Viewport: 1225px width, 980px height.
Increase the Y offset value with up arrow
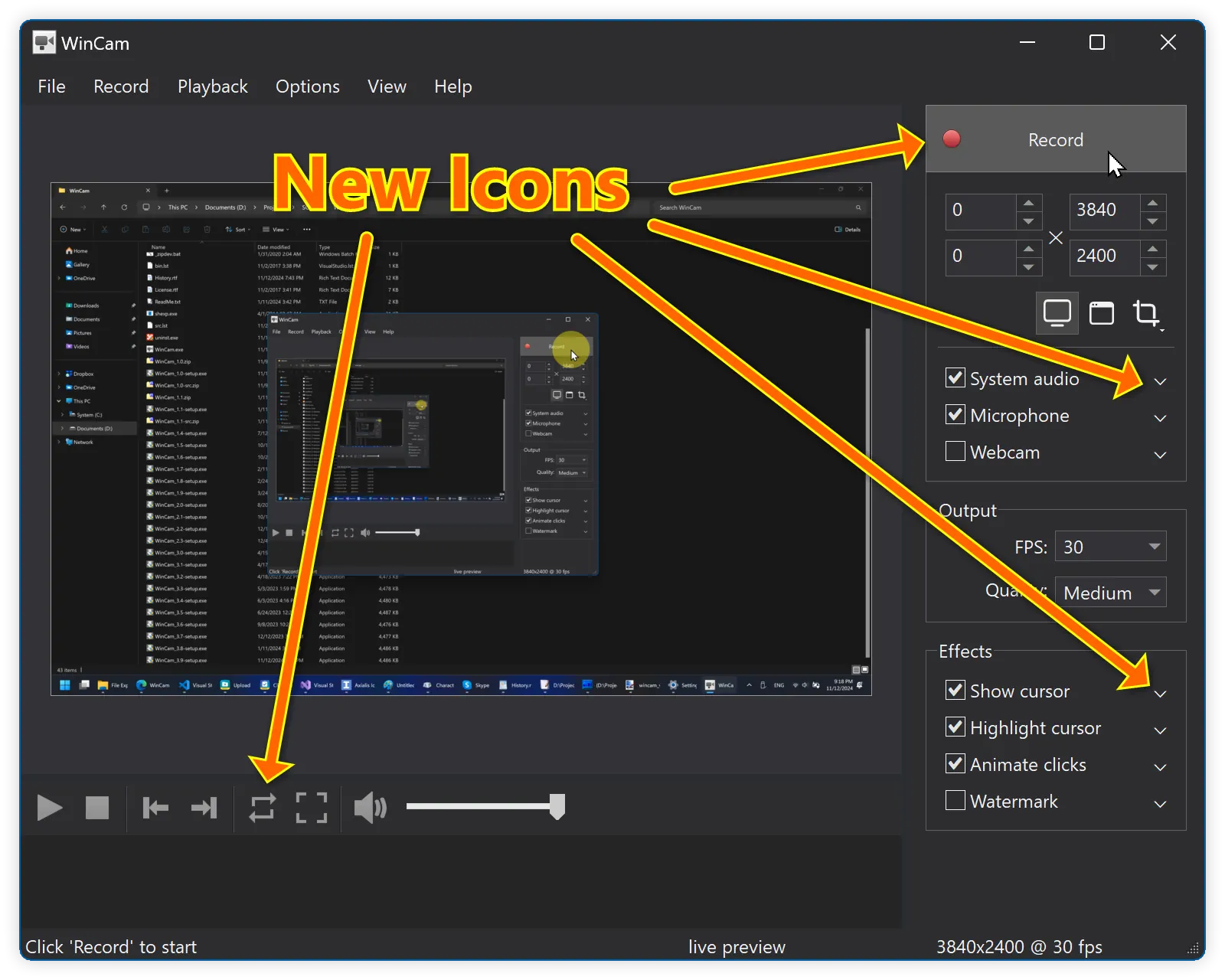pyautogui.click(x=1028, y=249)
